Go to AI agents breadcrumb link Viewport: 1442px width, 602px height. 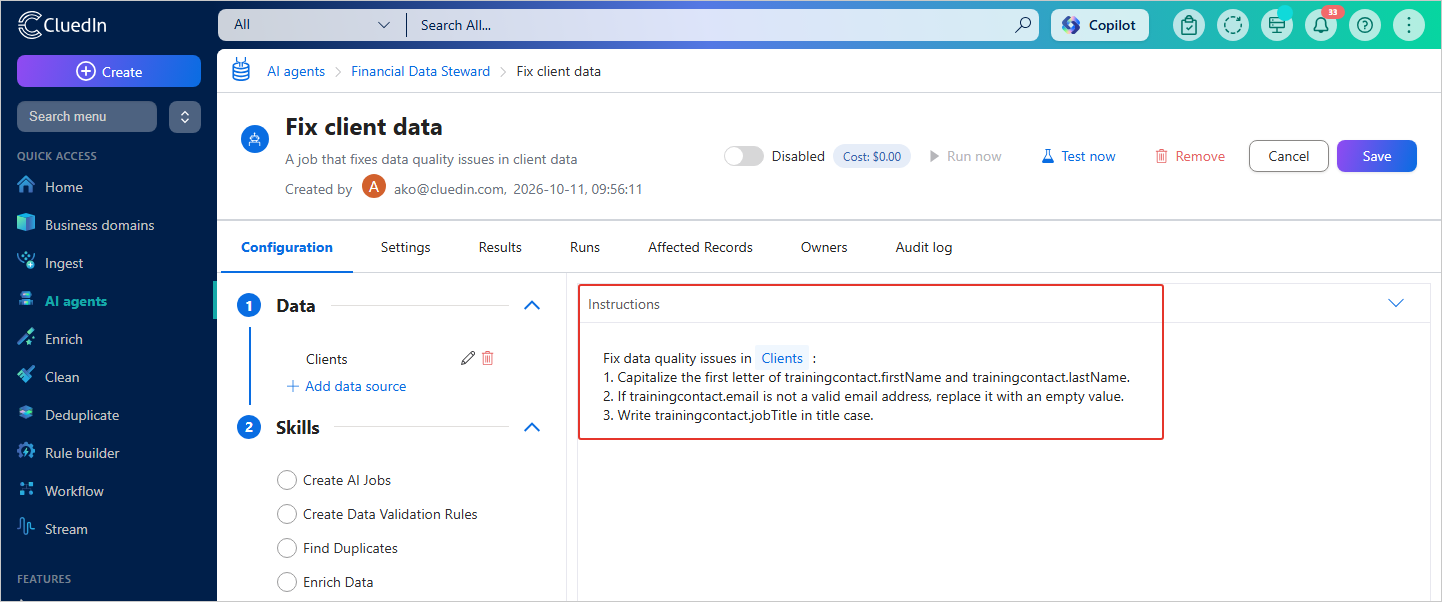(296, 71)
